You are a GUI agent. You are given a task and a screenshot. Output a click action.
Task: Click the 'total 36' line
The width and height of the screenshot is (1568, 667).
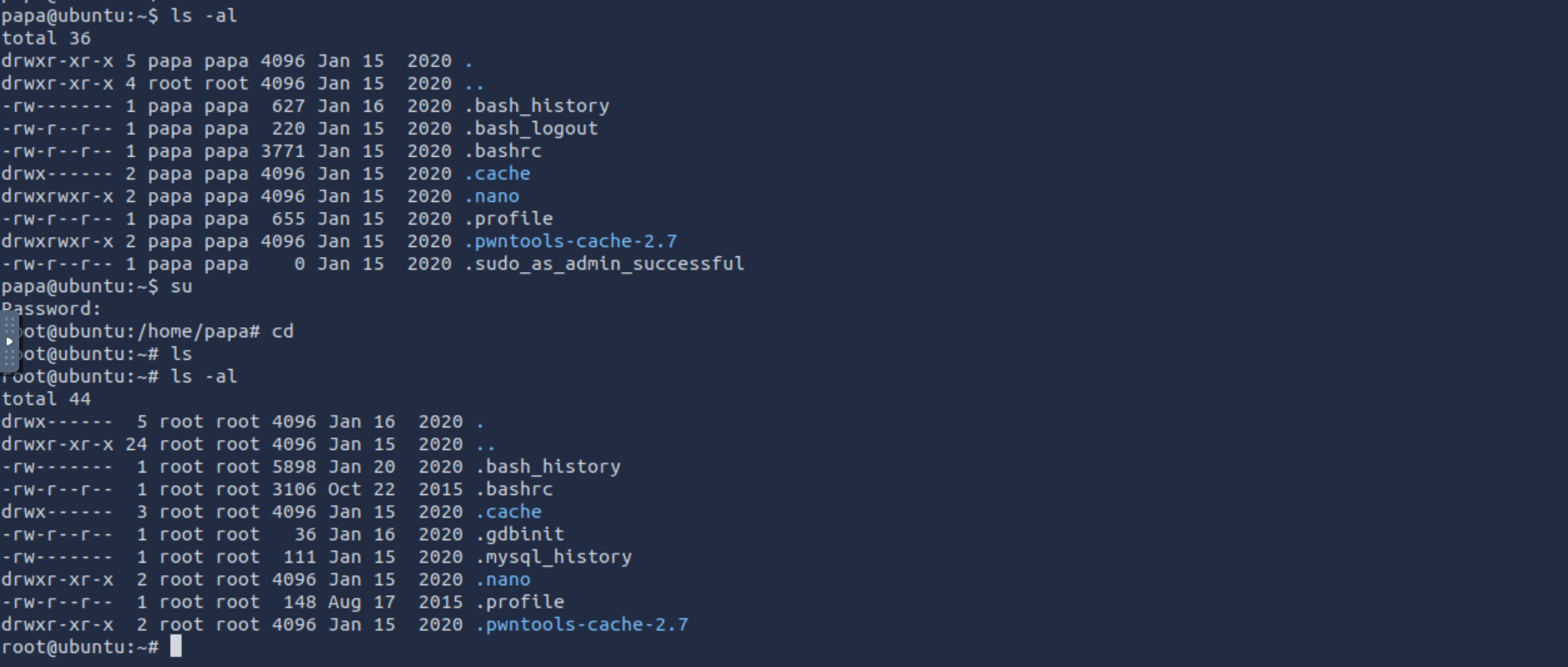coord(46,38)
